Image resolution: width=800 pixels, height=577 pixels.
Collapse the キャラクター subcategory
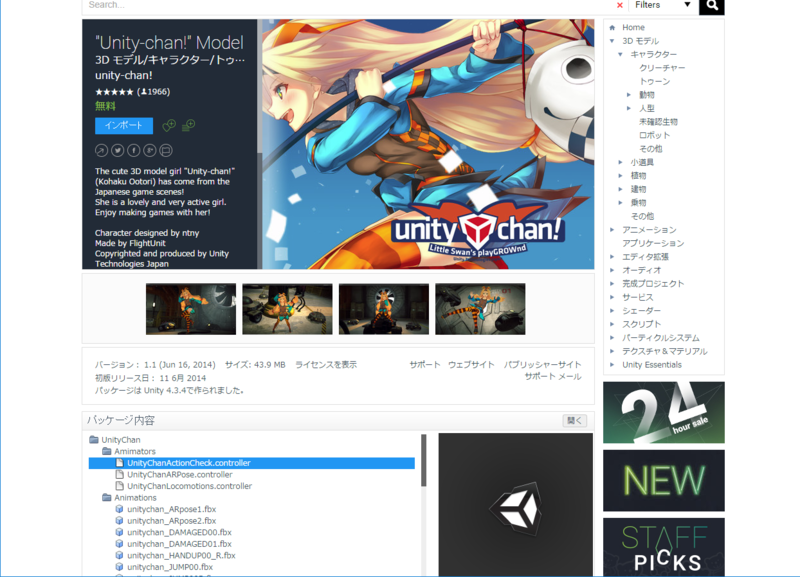[x=620, y=55]
